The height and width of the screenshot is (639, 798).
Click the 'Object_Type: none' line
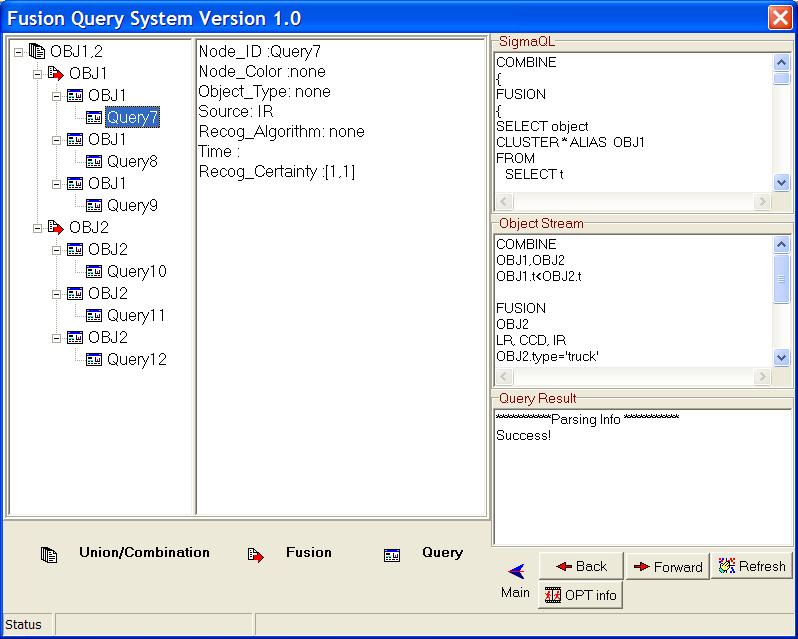[265, 92]
